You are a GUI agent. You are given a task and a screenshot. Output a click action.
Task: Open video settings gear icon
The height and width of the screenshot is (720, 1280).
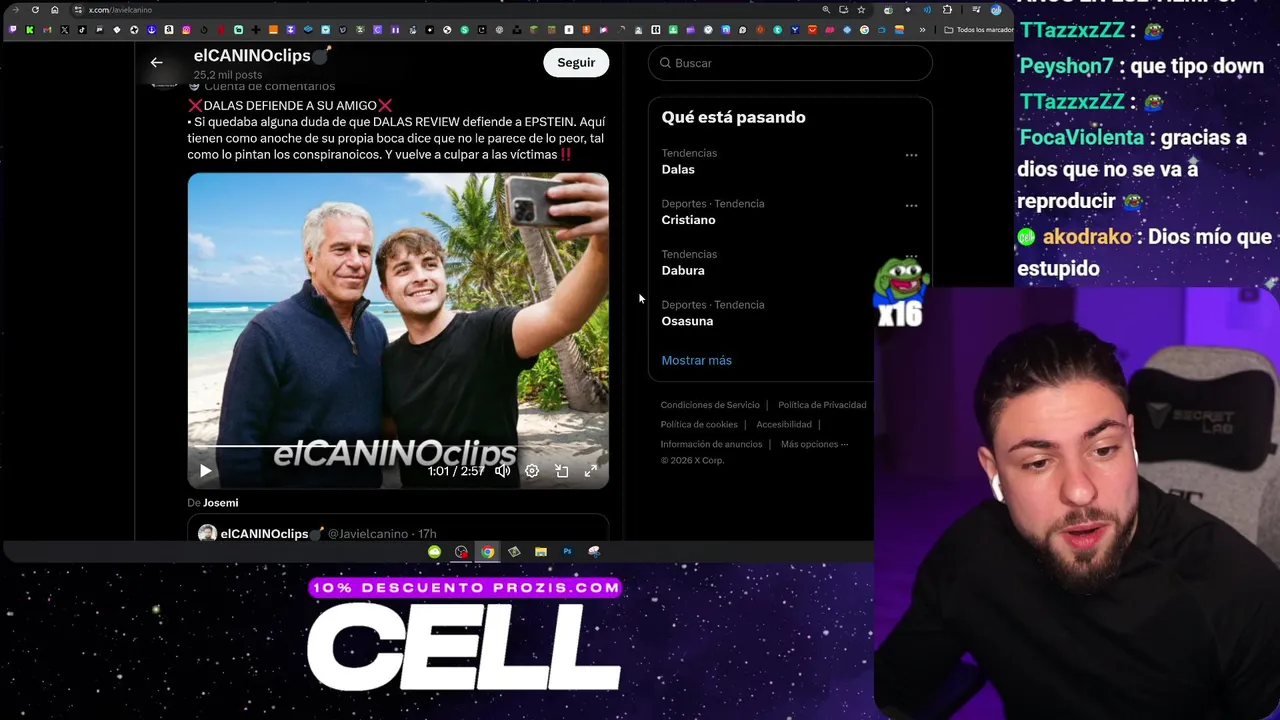pyautogui.click(x=532, y=471)
